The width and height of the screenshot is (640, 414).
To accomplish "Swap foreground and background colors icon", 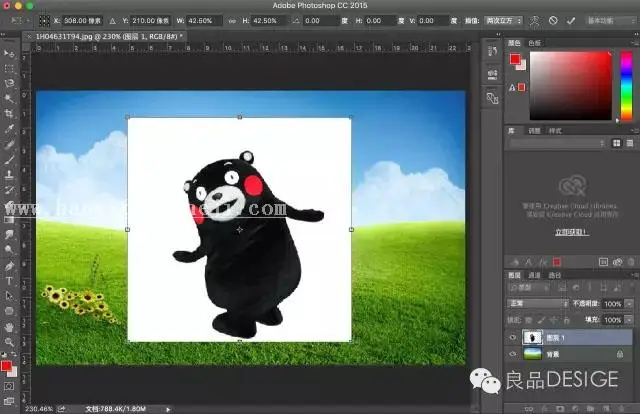I will (14, 354).
